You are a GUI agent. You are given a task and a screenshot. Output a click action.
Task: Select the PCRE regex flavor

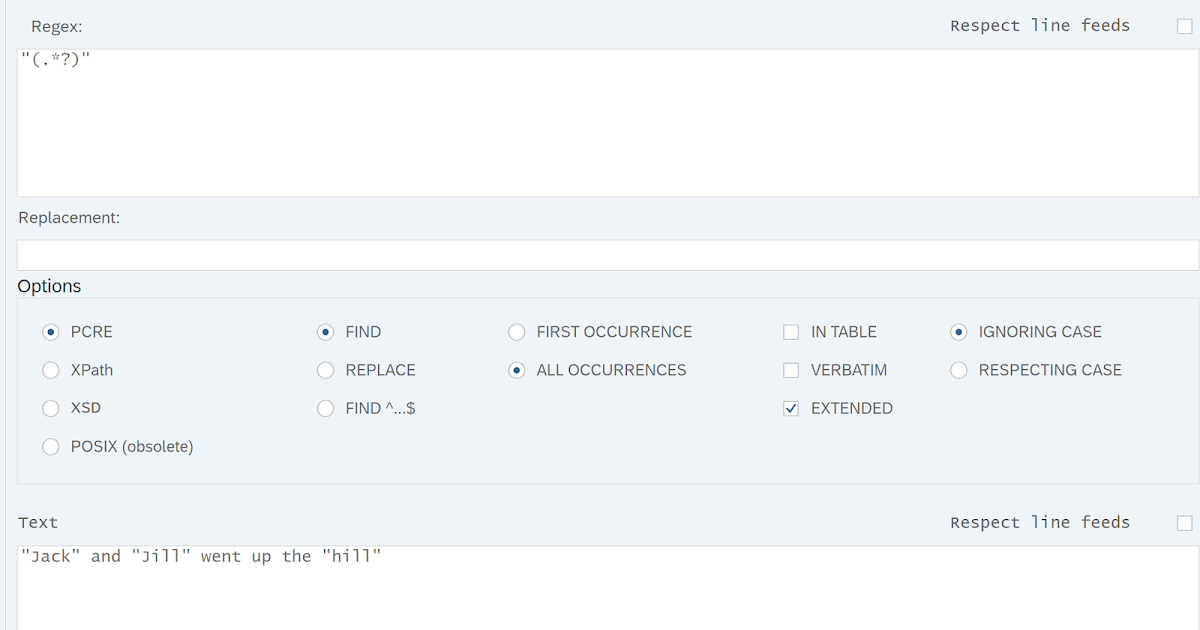click(x=50, y=331)
